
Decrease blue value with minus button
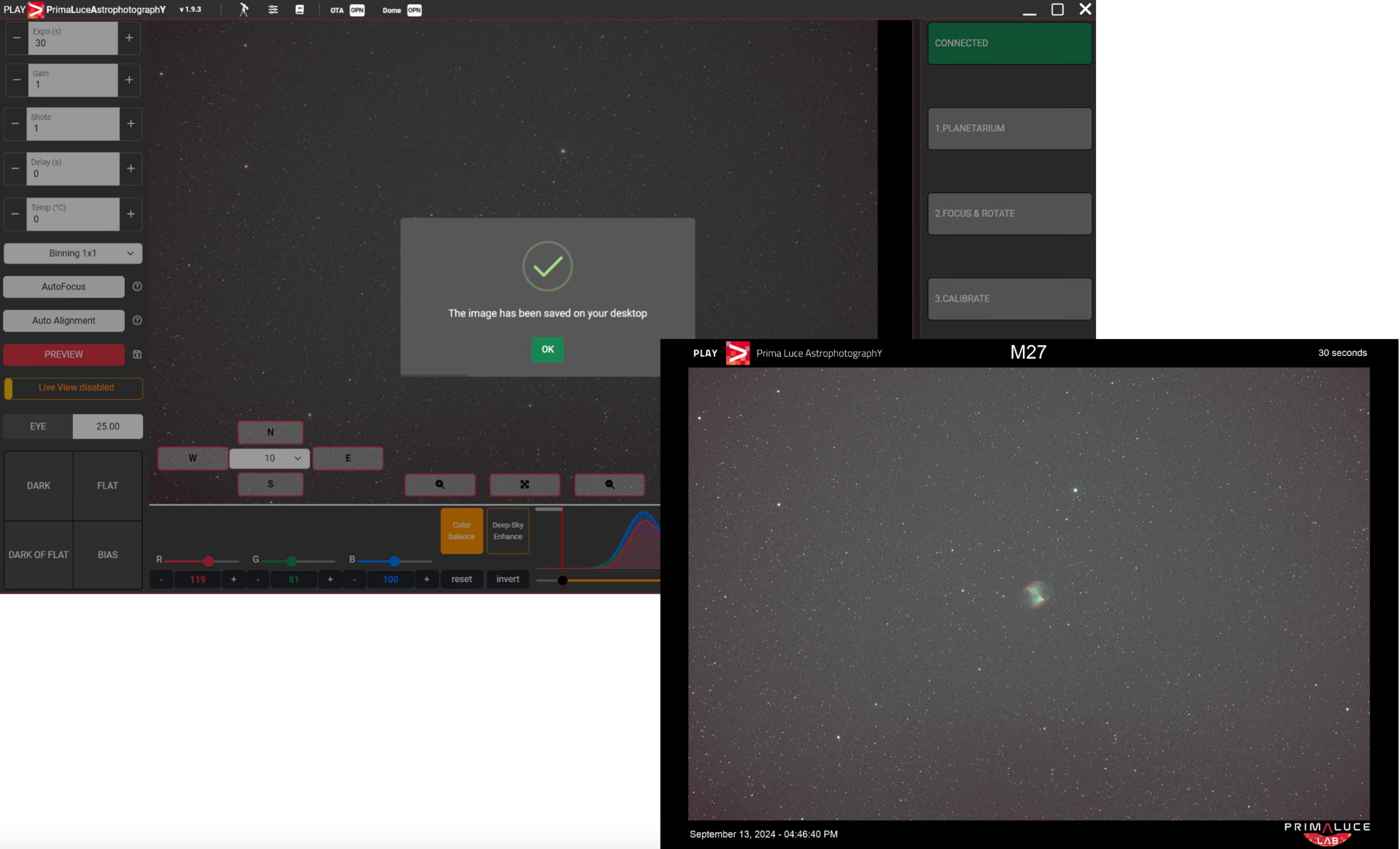354,580
